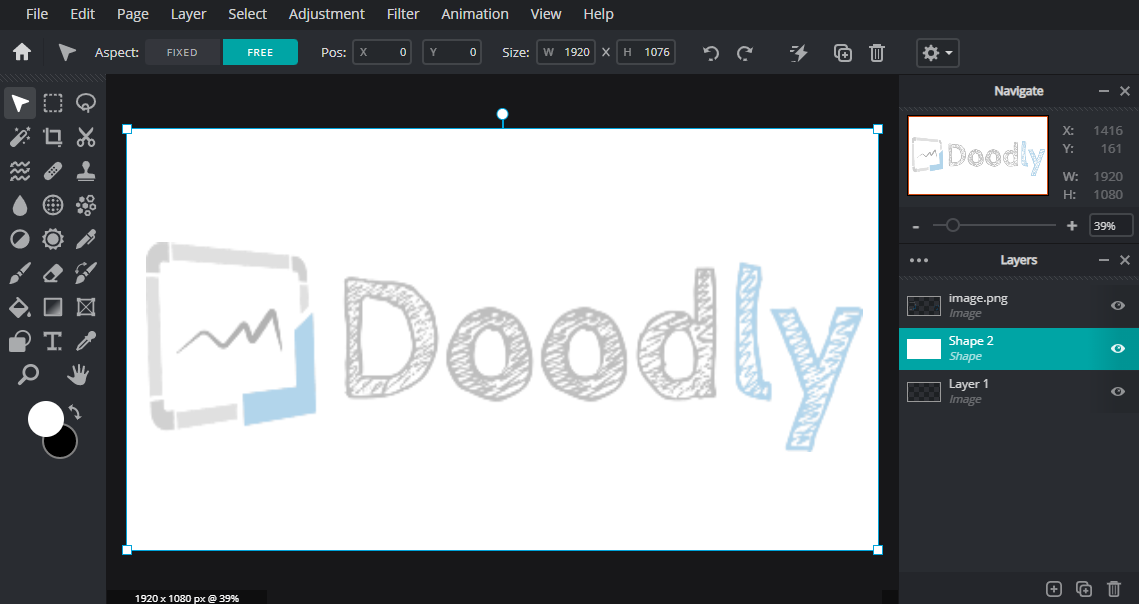Image resolution: width=1139 pixels, height=604 pixels.
Task: Hide the image.png layer
Action: (1118, 305)
